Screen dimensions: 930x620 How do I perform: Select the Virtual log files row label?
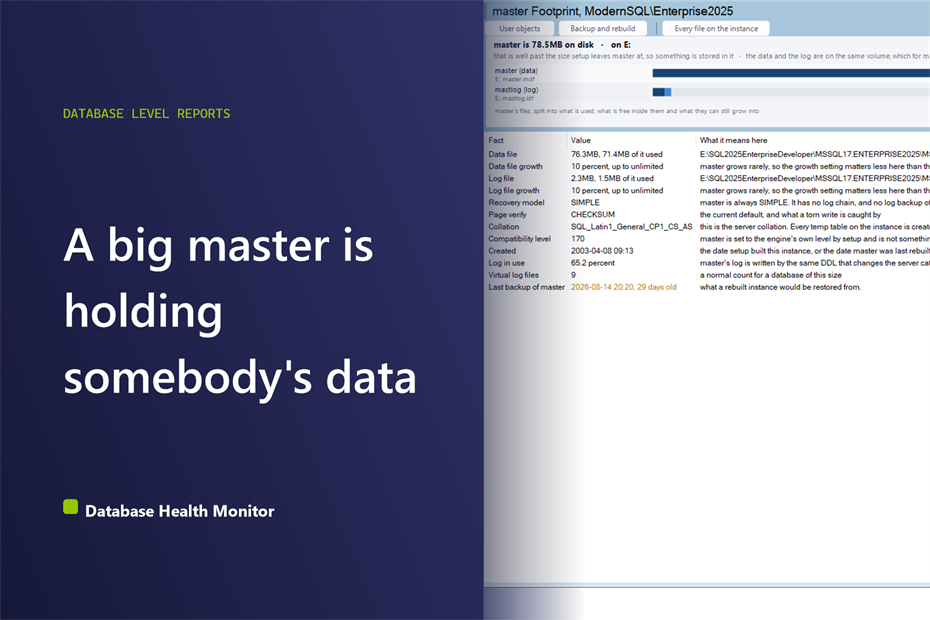tap(514, 275)
